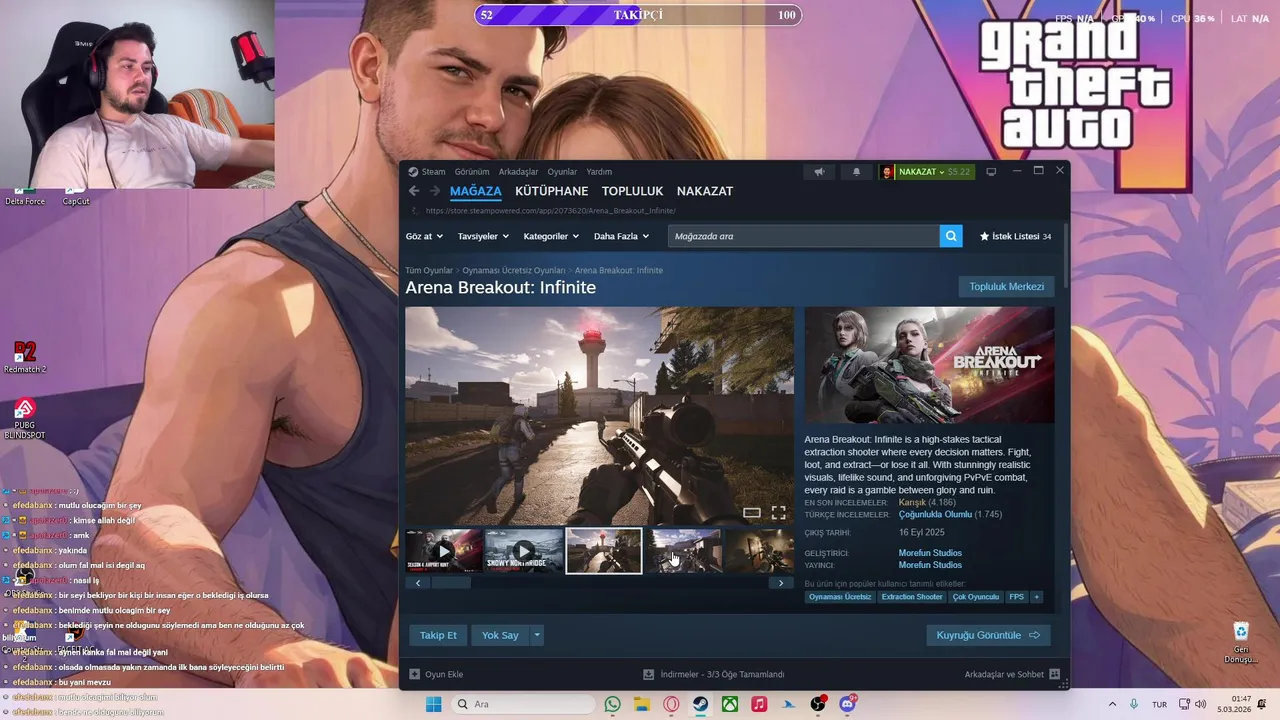This screenshot has height=720, width=1280.
Task: Switch to Big Picture mode monitor icon
Action: click(x=991, y=172)
